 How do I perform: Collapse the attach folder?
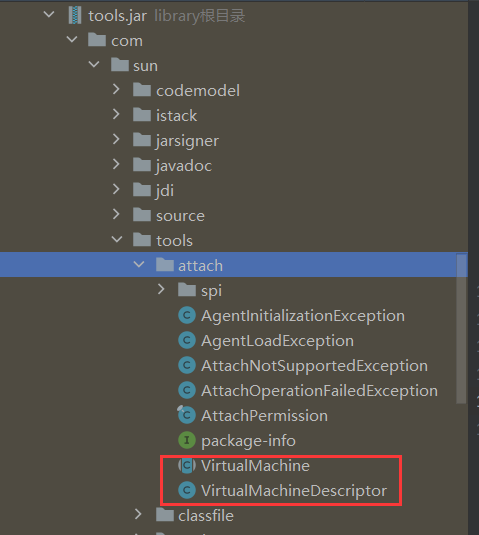click(139, 264)
